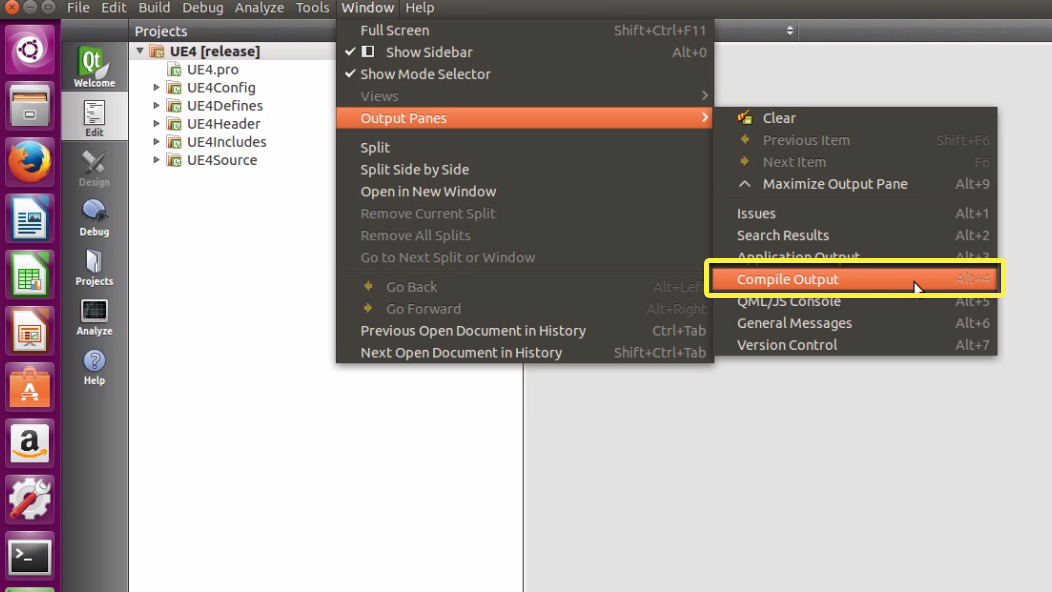Screen dimensions: 1052x592
Task: Open the QML/JS Console pane
Action: coord(855,301)
